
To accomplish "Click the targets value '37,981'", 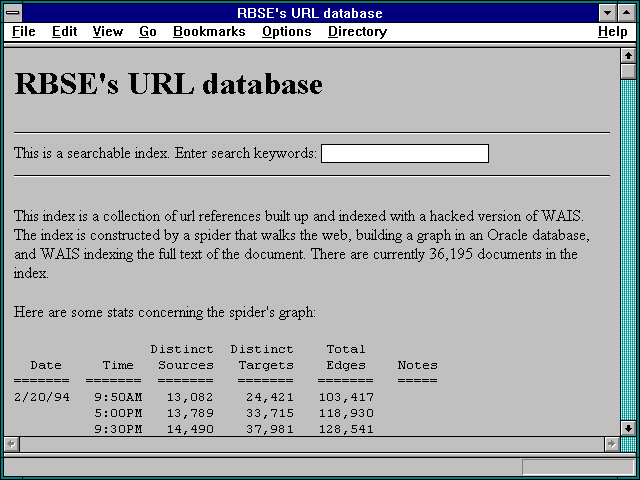I will point(270,429).
